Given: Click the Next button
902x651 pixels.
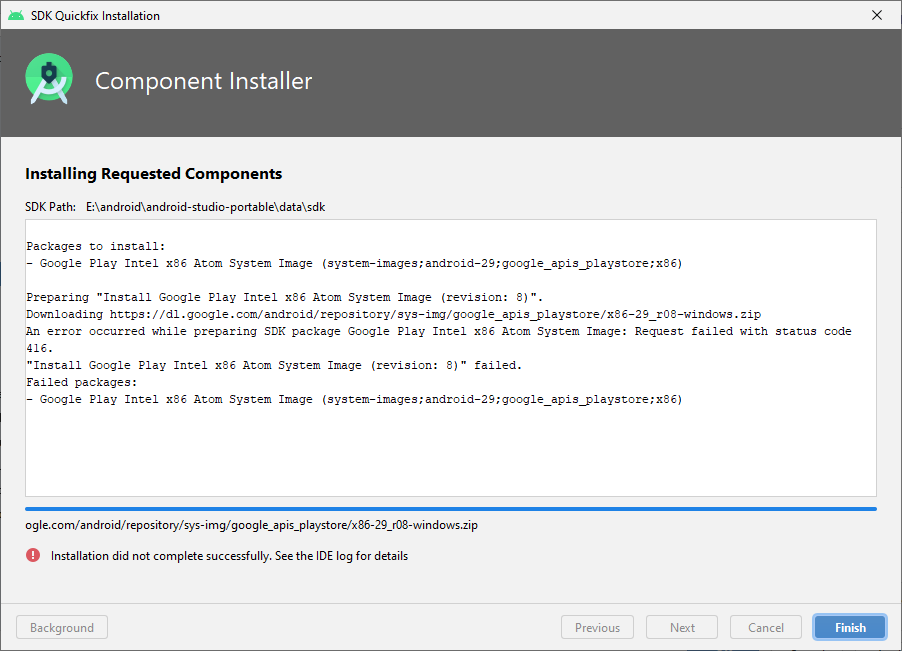Looking at the screenshot, I should (682, 627).
